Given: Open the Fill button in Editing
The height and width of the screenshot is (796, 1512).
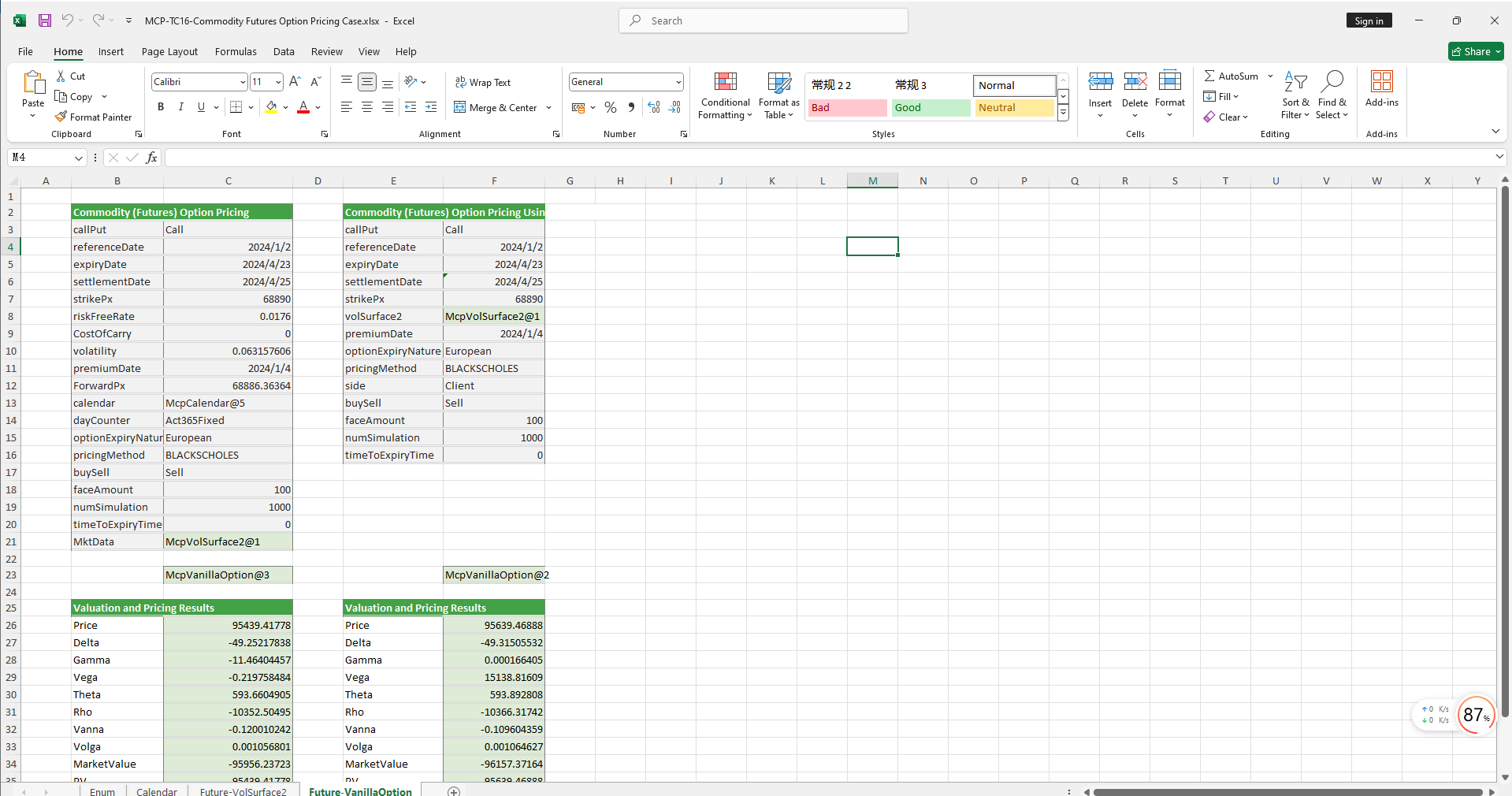Looking at the screenshot, I should [1221, 96].
